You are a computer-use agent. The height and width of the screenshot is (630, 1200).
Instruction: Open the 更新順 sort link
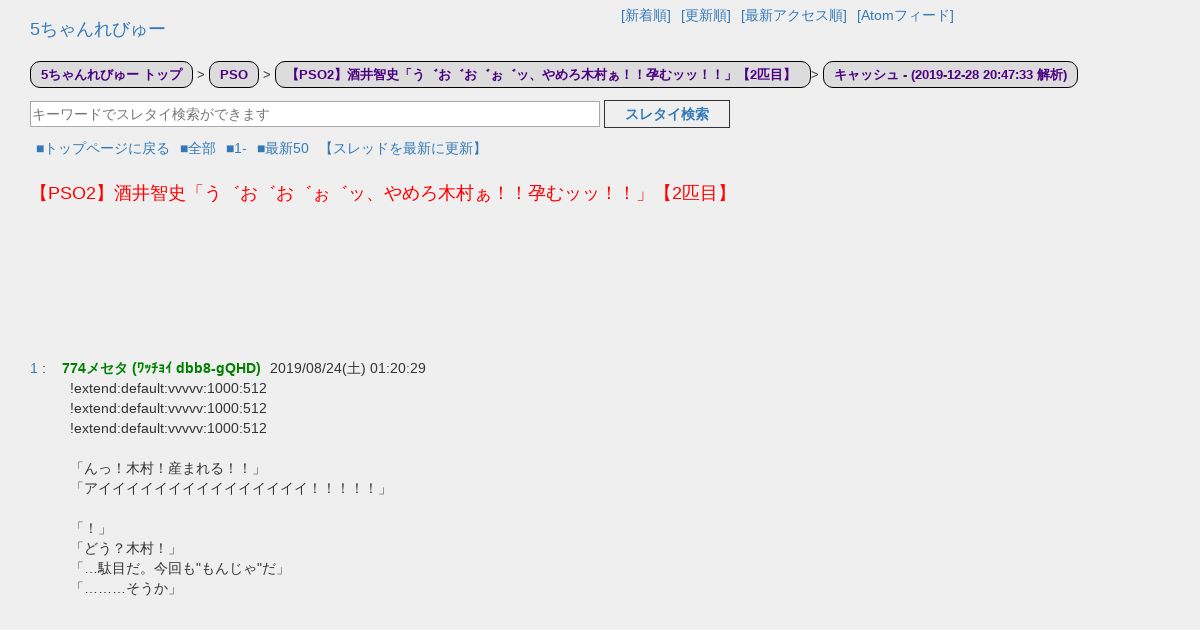click(x=706, y=16)
